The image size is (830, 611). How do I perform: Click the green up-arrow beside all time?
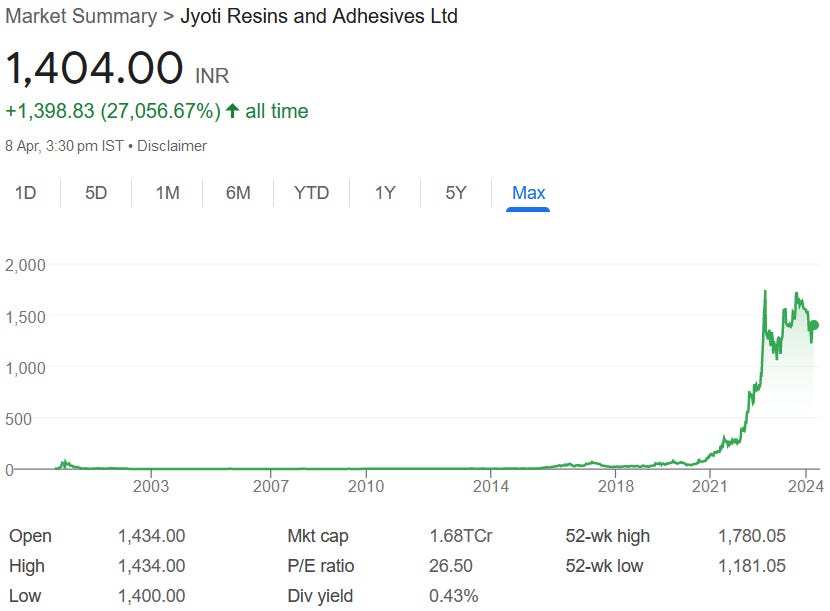(232, 111)
